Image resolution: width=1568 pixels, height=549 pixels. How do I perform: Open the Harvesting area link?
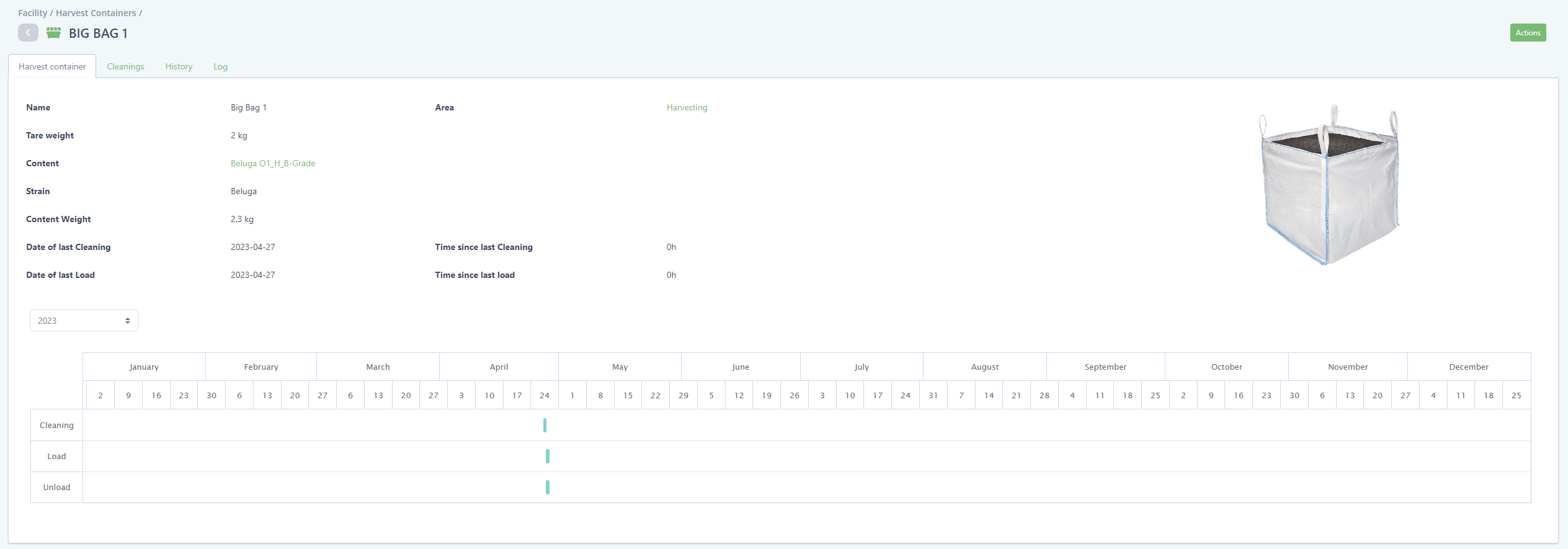tap(687, 107)
